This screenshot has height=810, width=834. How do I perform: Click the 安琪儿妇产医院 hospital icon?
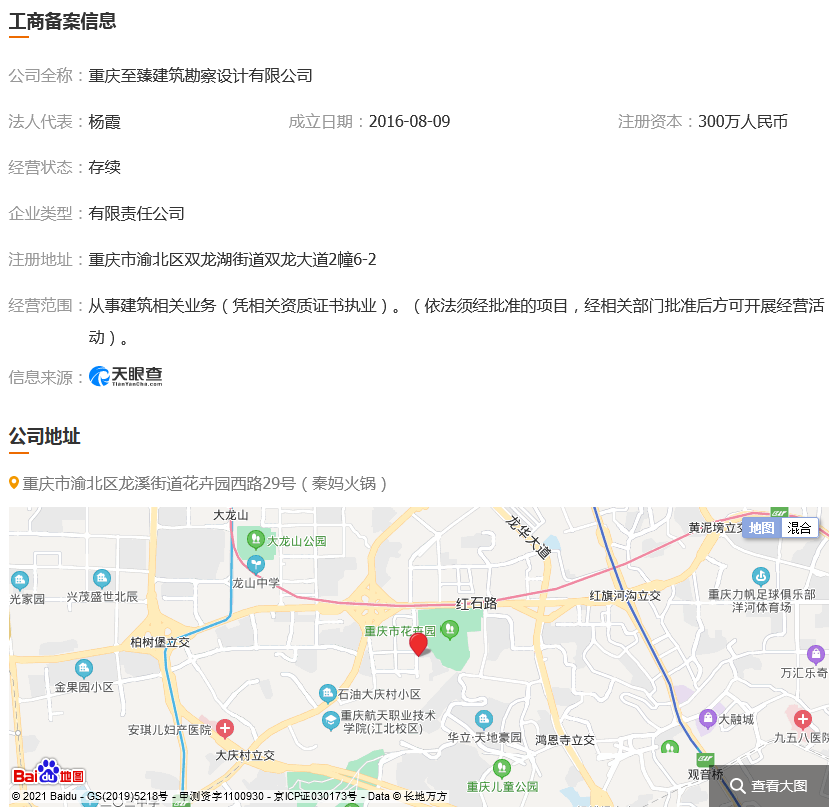(224, 728)
